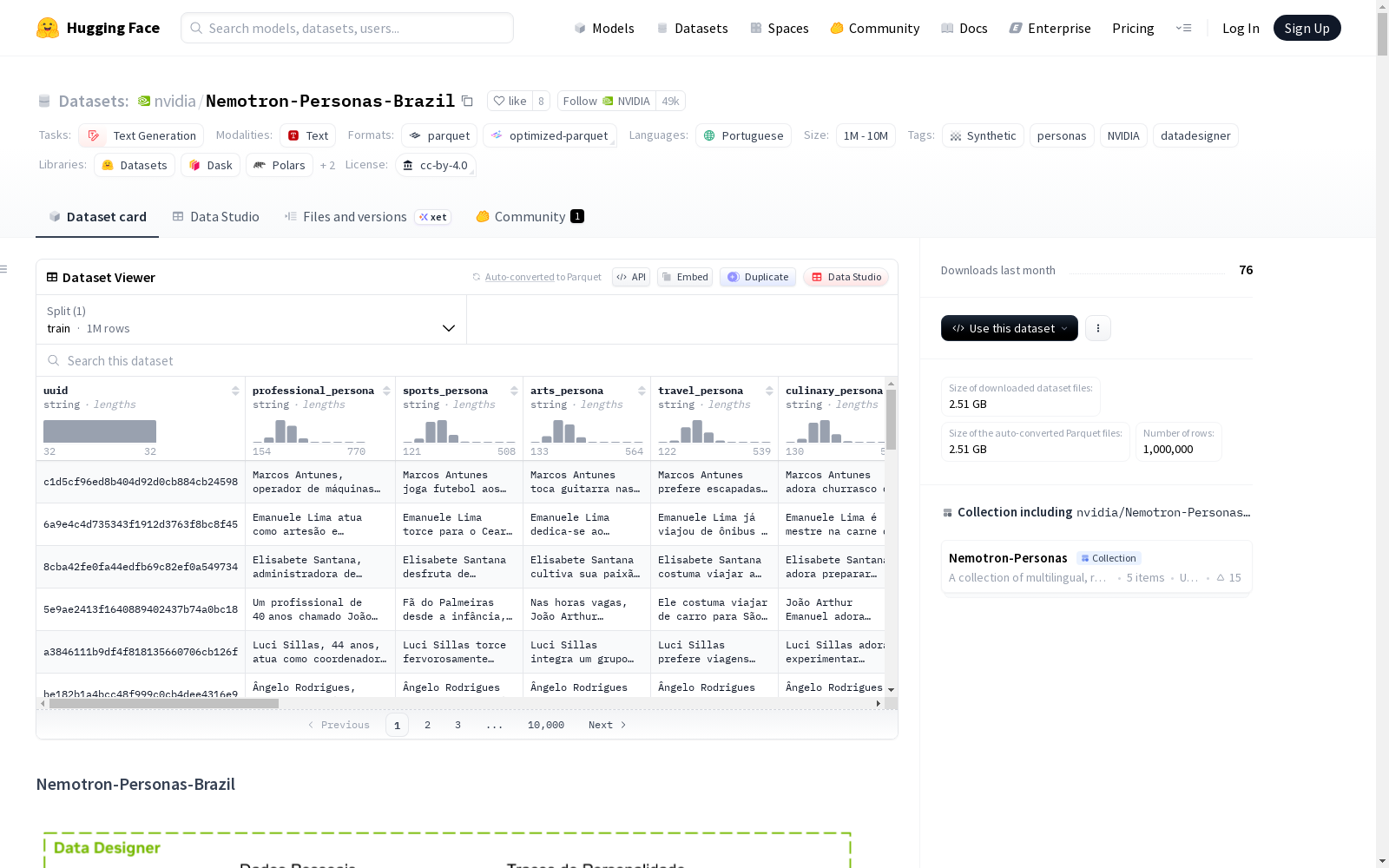This screenshot has height=868, width=1389.
Task: Go to page 2 of the dataset
Action: [x=427, y=725]
